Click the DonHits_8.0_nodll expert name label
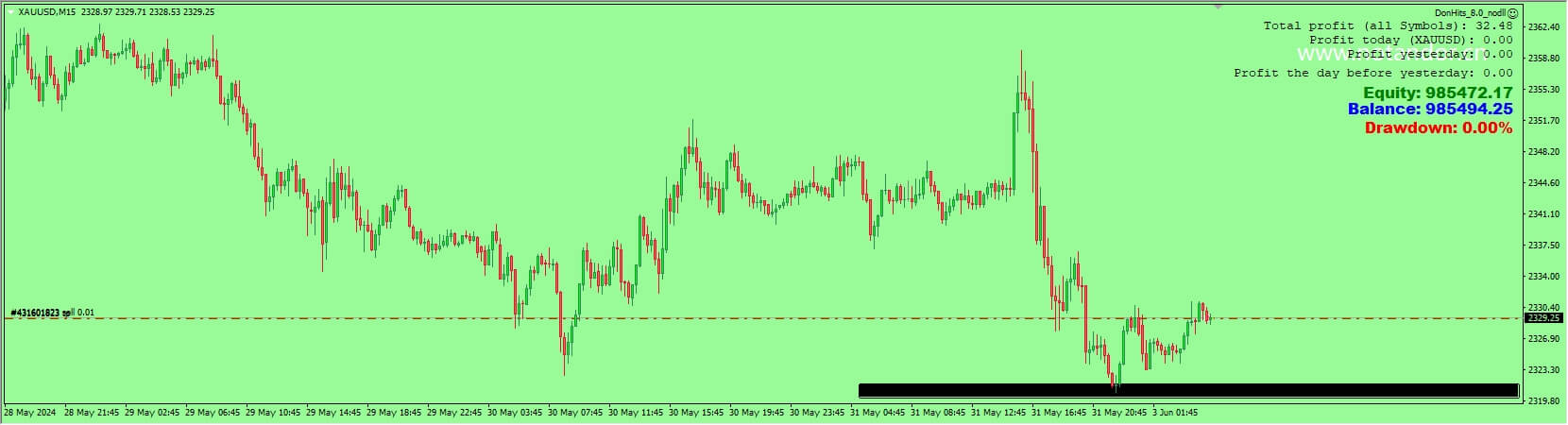Viewport: 1568px width, 425px height. point(1471,13)
